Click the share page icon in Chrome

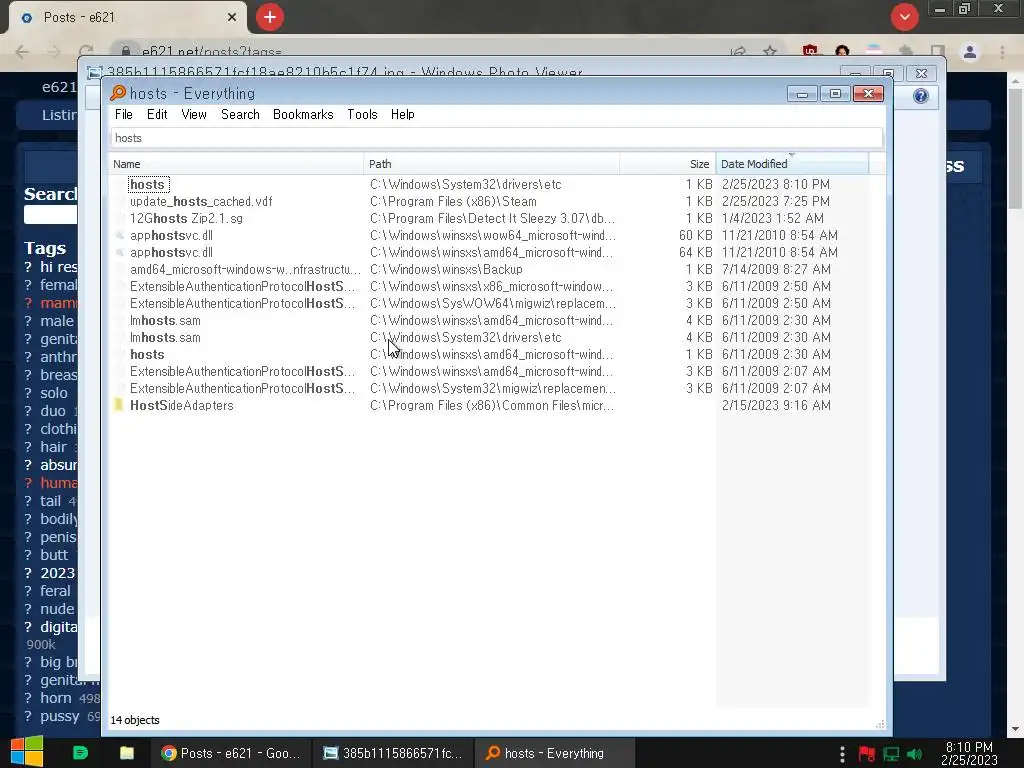[738, 52]
